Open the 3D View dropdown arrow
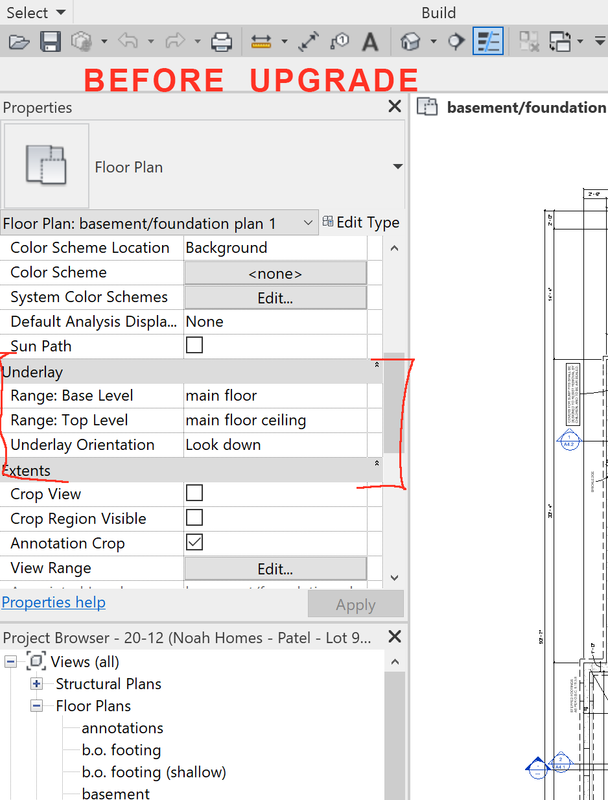This screenshot has width=608, height=800. pos(434,41)
